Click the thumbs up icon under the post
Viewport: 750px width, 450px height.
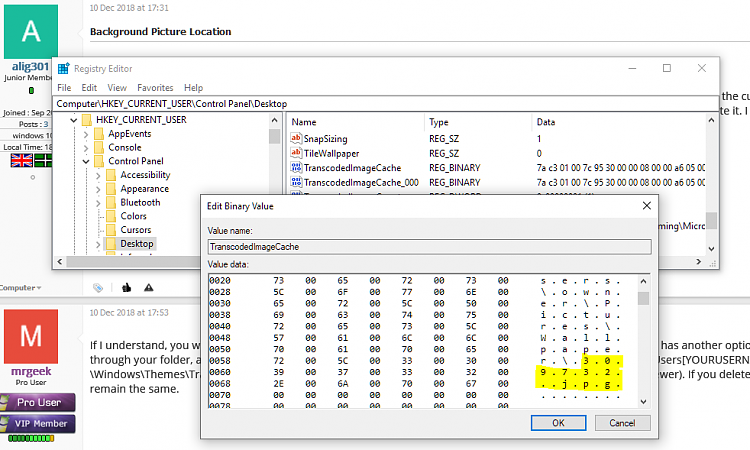click(x=126, y=287)
